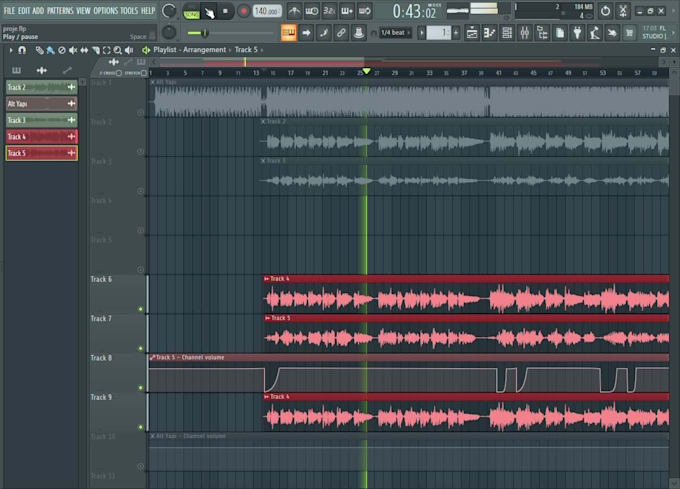This screenshot has width=680, height=489.
Task: Open the FILE menu
Action: click(9, 11)
